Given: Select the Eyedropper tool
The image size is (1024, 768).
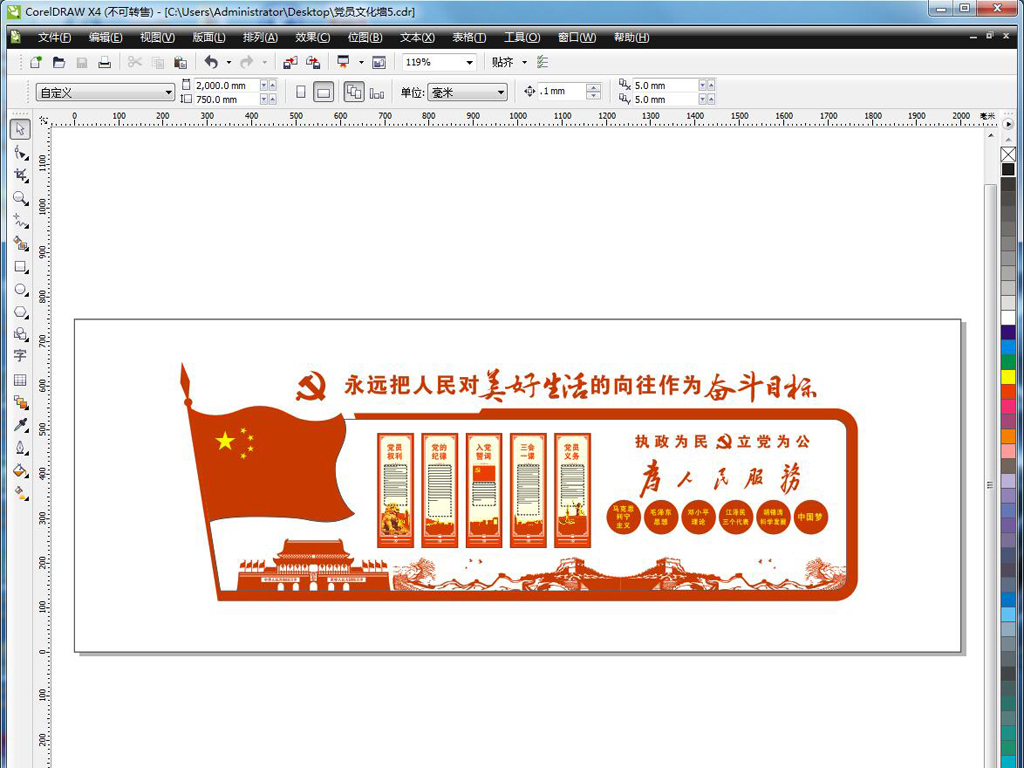Looking at the screenshot, I should [20, 425].
